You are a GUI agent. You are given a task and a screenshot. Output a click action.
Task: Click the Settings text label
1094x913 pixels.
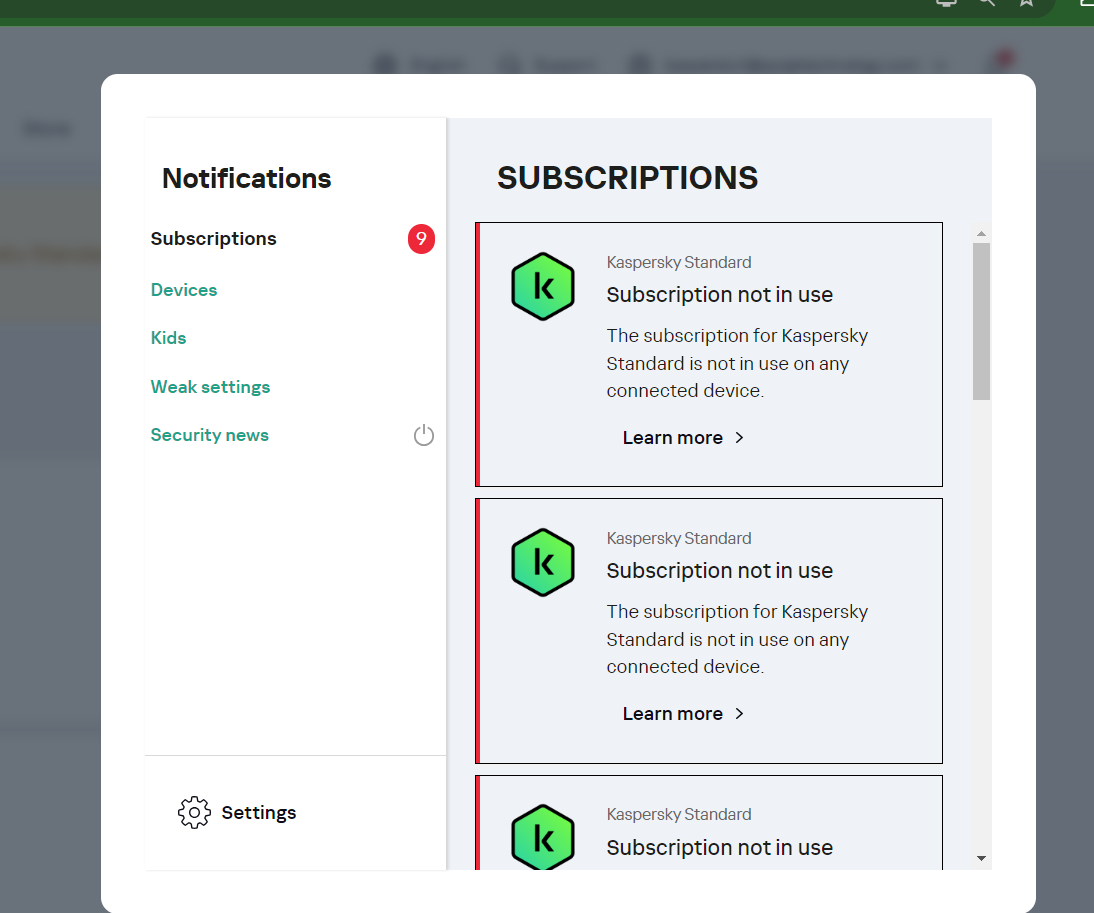[259, 813]
